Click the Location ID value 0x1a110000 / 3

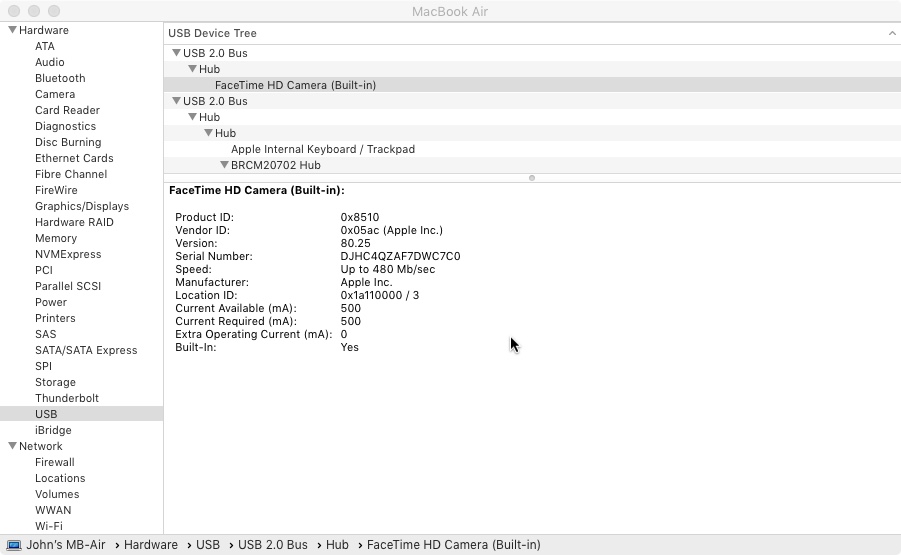click(379, 295)
